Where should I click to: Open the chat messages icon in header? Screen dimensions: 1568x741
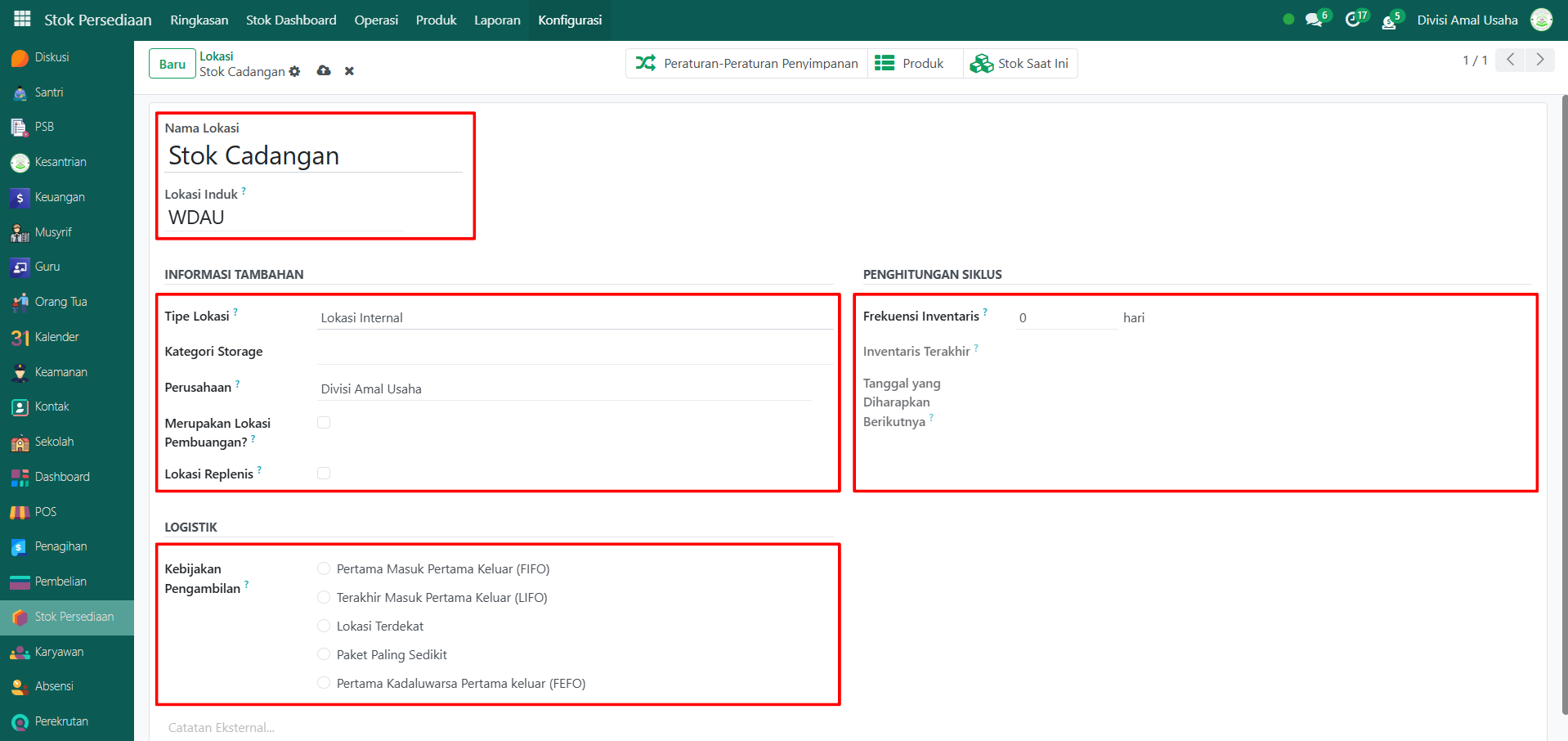coord(1314,20)
